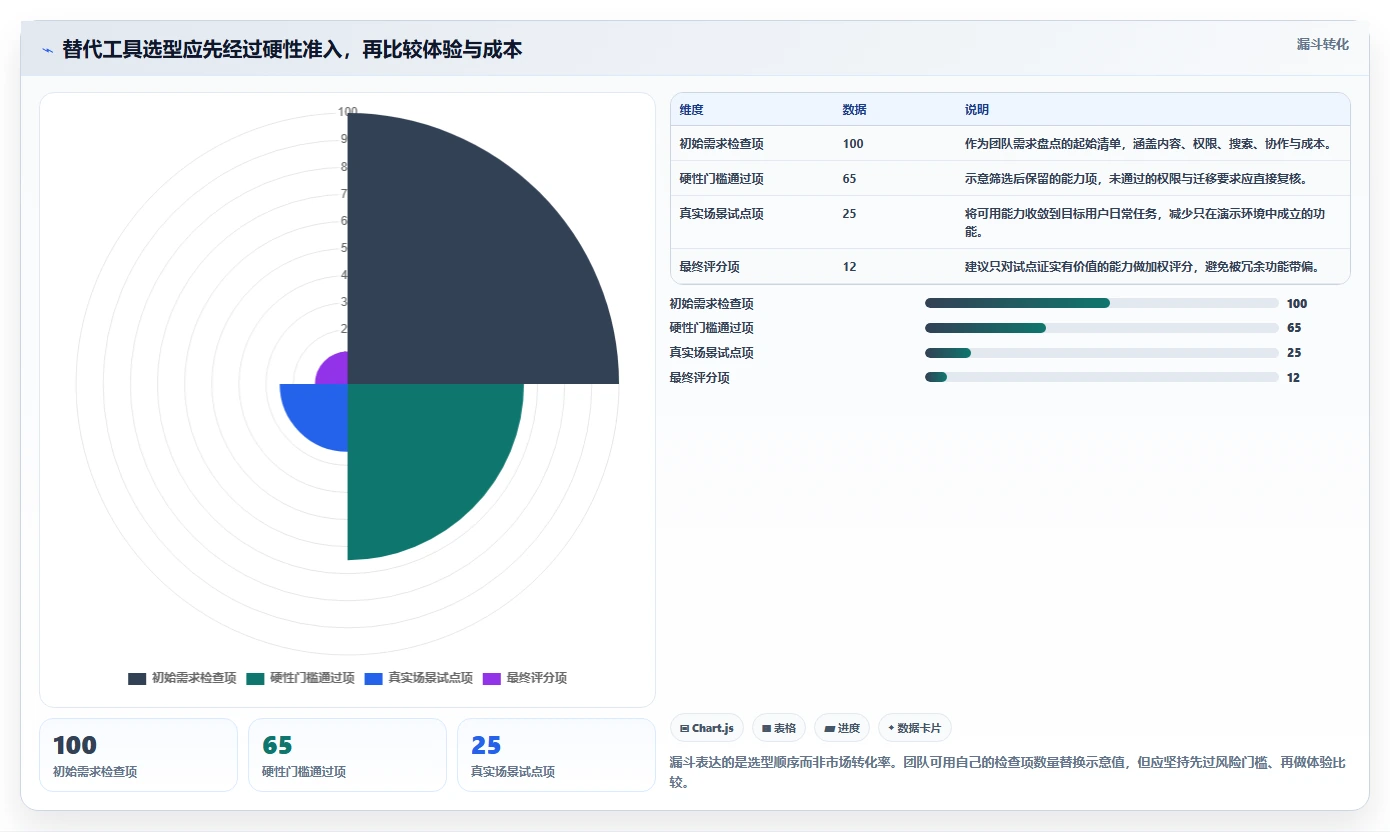Click the Chart.js chip
Screen dimensions: 1390x832
[x=706, y=728]
